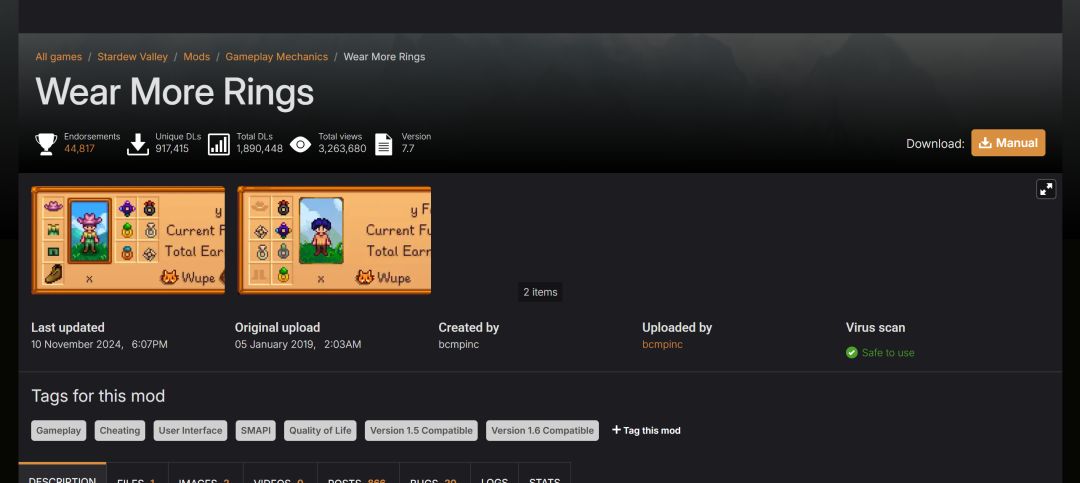Open uploader bcmpinc's profile link
Image resolution: width=1080 pixels, height=483 pixels.
pos(662,344)
